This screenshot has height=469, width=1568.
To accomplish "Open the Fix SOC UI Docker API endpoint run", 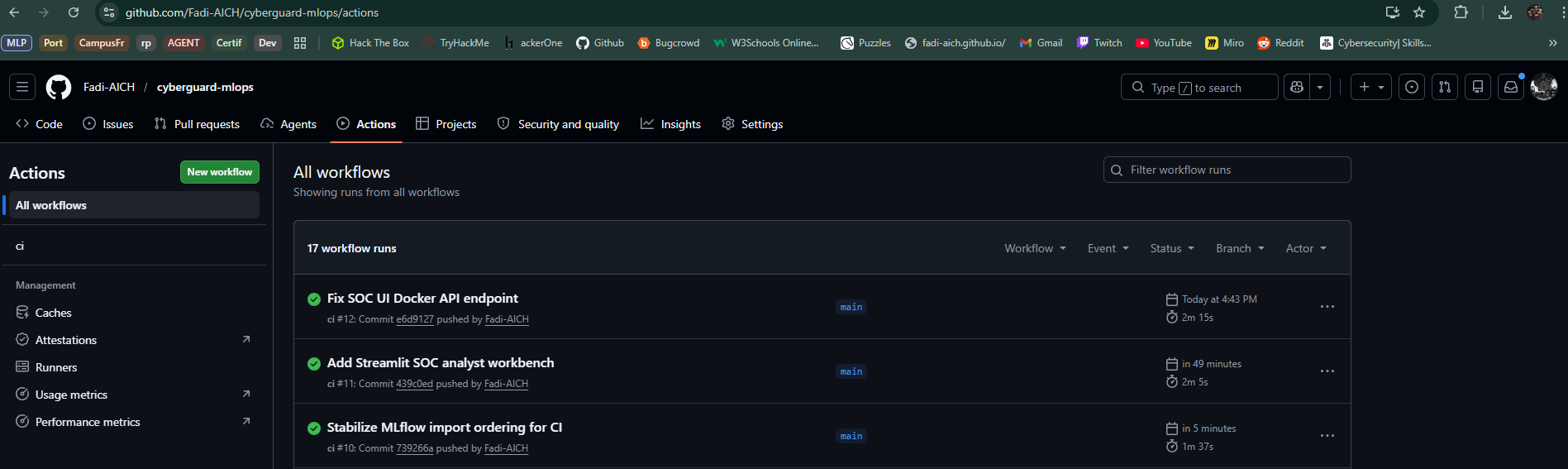I will point(422,299).
